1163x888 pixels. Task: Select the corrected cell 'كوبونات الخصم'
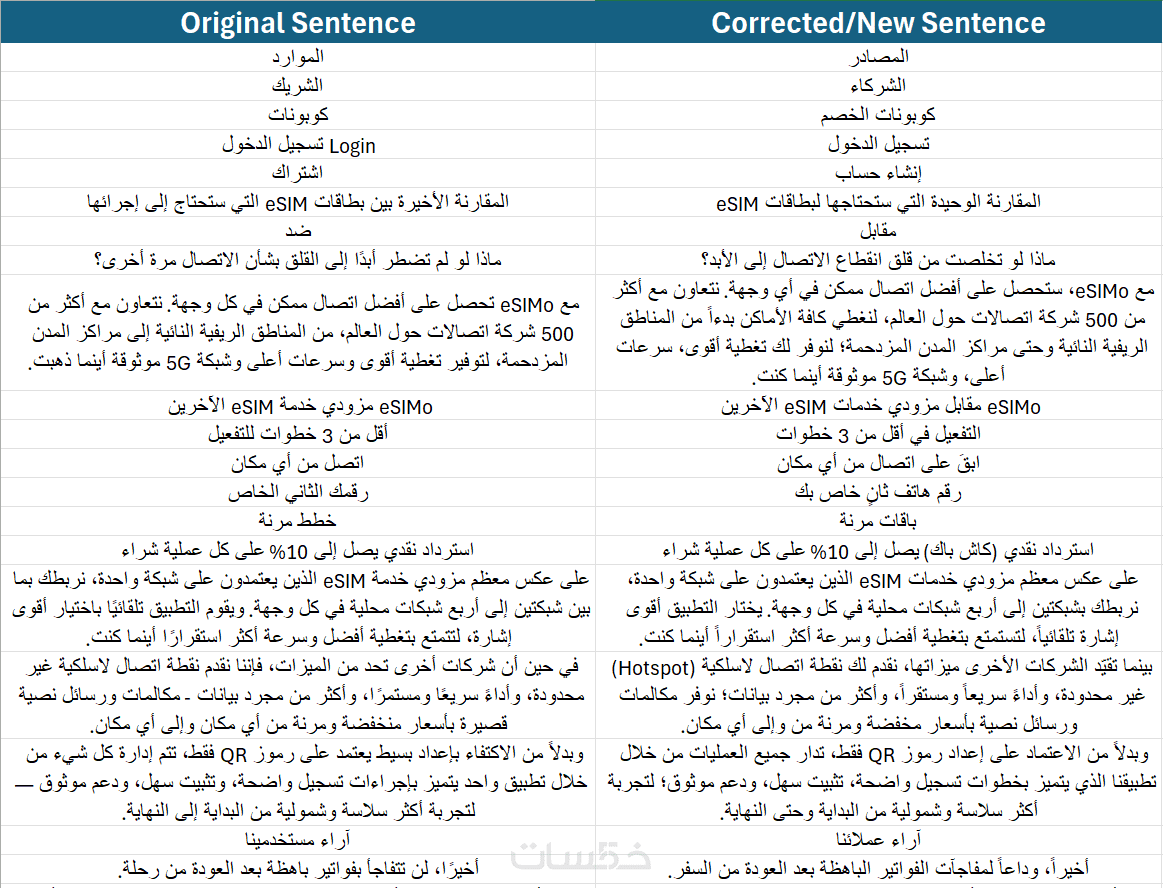coord(879,115)
